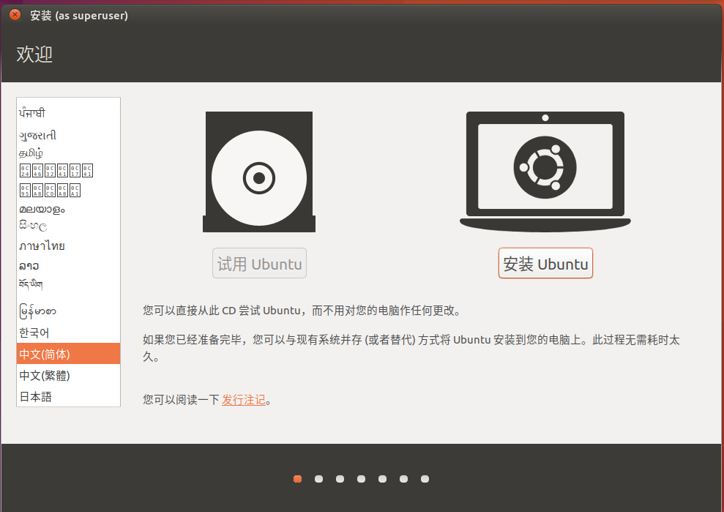
Task: Select 中文(简体) in the language list
Action: pos(68,354)
